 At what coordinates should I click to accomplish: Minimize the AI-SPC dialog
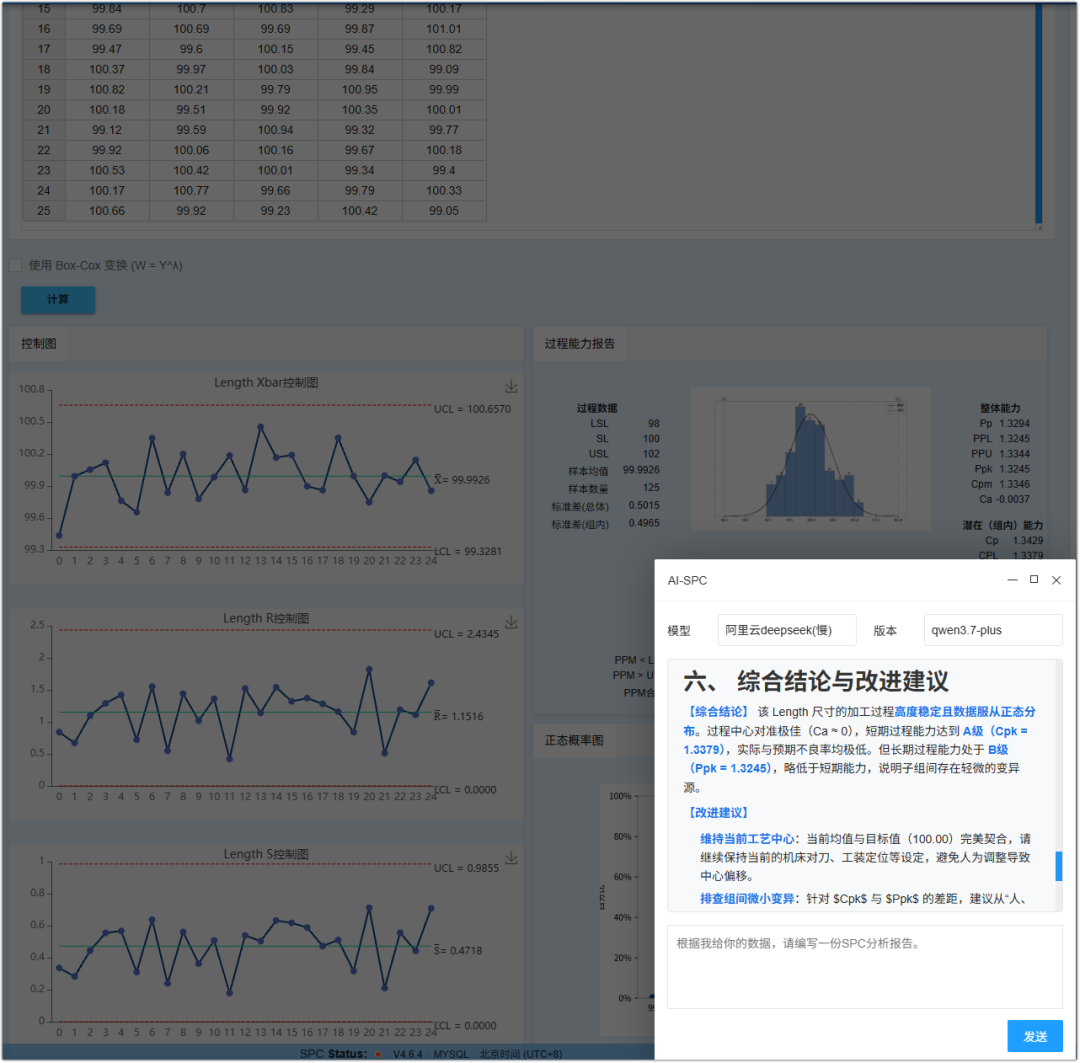pos(1012,580)
